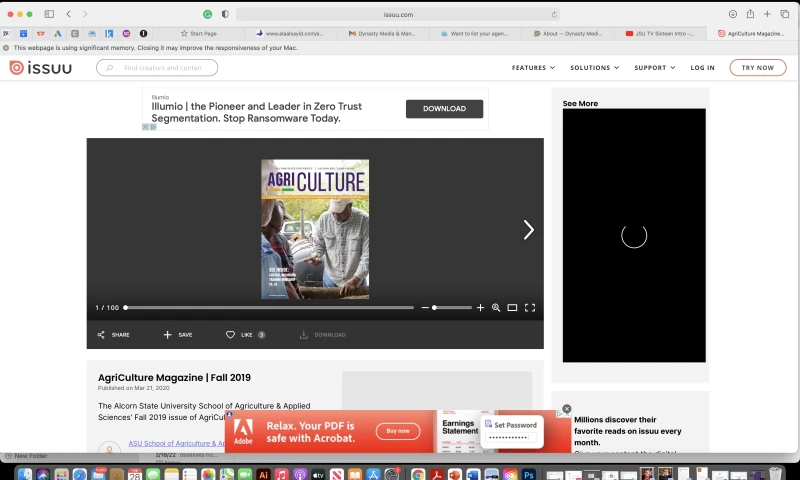The width and height of the screenshot is (800, 480).
Task: Go to next page of the magazine
Action: pyautogui.click(x=528, y=230)
